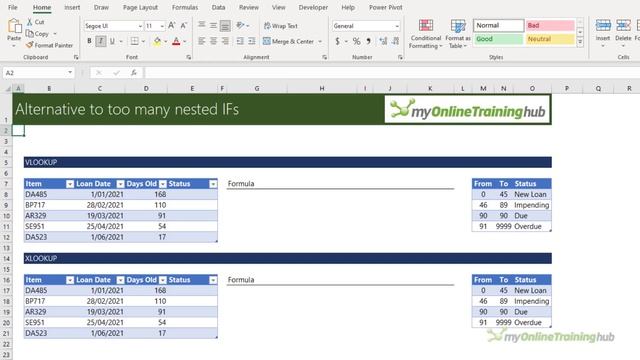The height and width of the screenshot is (360, 640).
Task: Click the myOnlineTraininghub logo in header
Action: click(467, 109)
